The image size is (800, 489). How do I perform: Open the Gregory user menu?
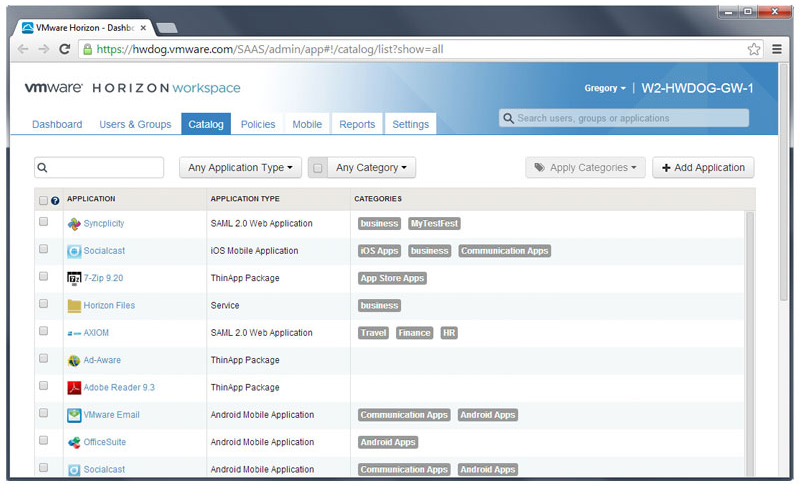pyautogui.click(x=605, y=88)
